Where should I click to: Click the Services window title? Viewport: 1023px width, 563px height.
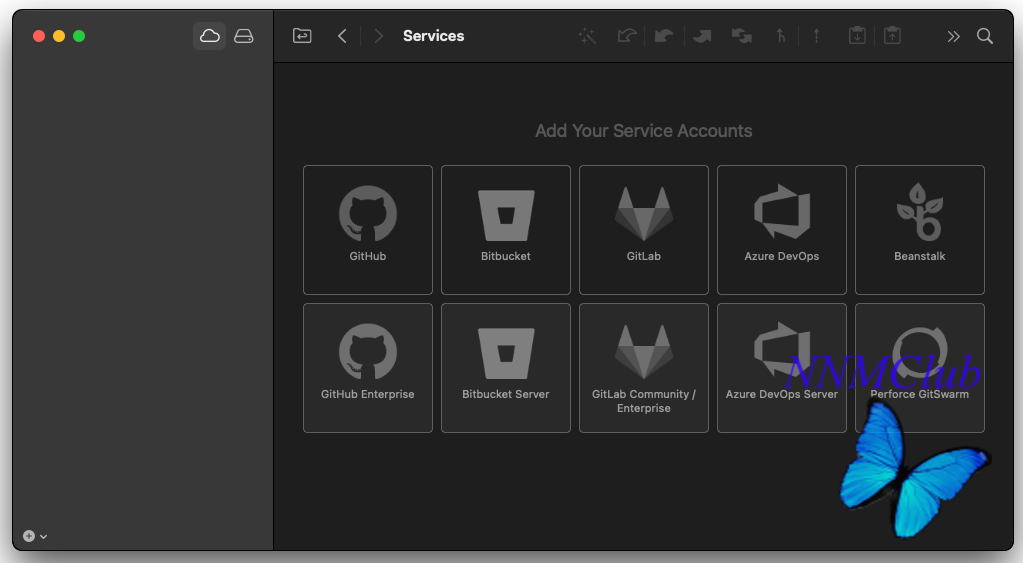pos(434,36)
